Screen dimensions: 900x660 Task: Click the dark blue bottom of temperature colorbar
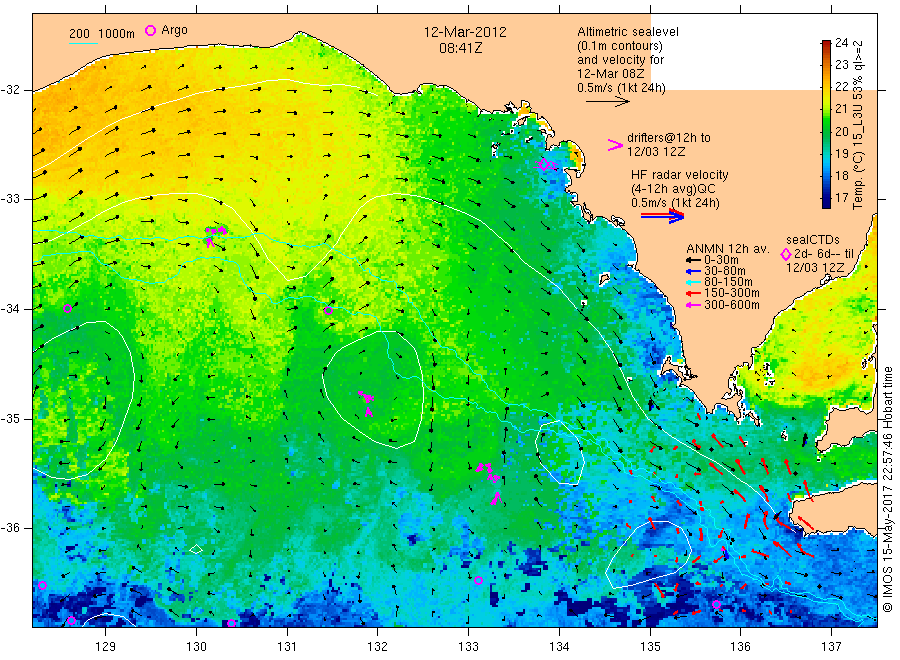click(x=826, y=203)
